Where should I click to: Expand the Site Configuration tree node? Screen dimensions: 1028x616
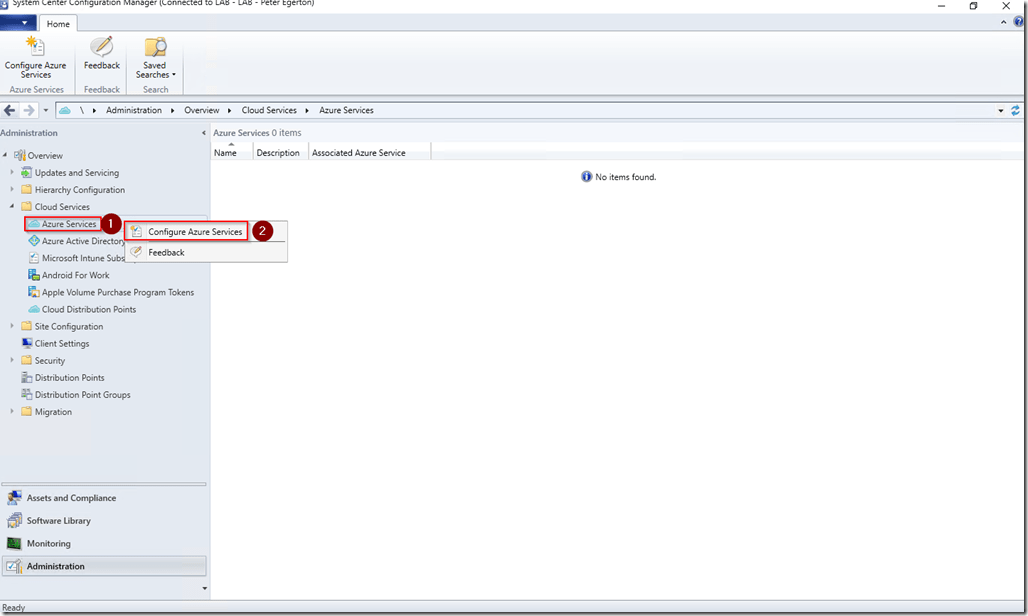13,326
